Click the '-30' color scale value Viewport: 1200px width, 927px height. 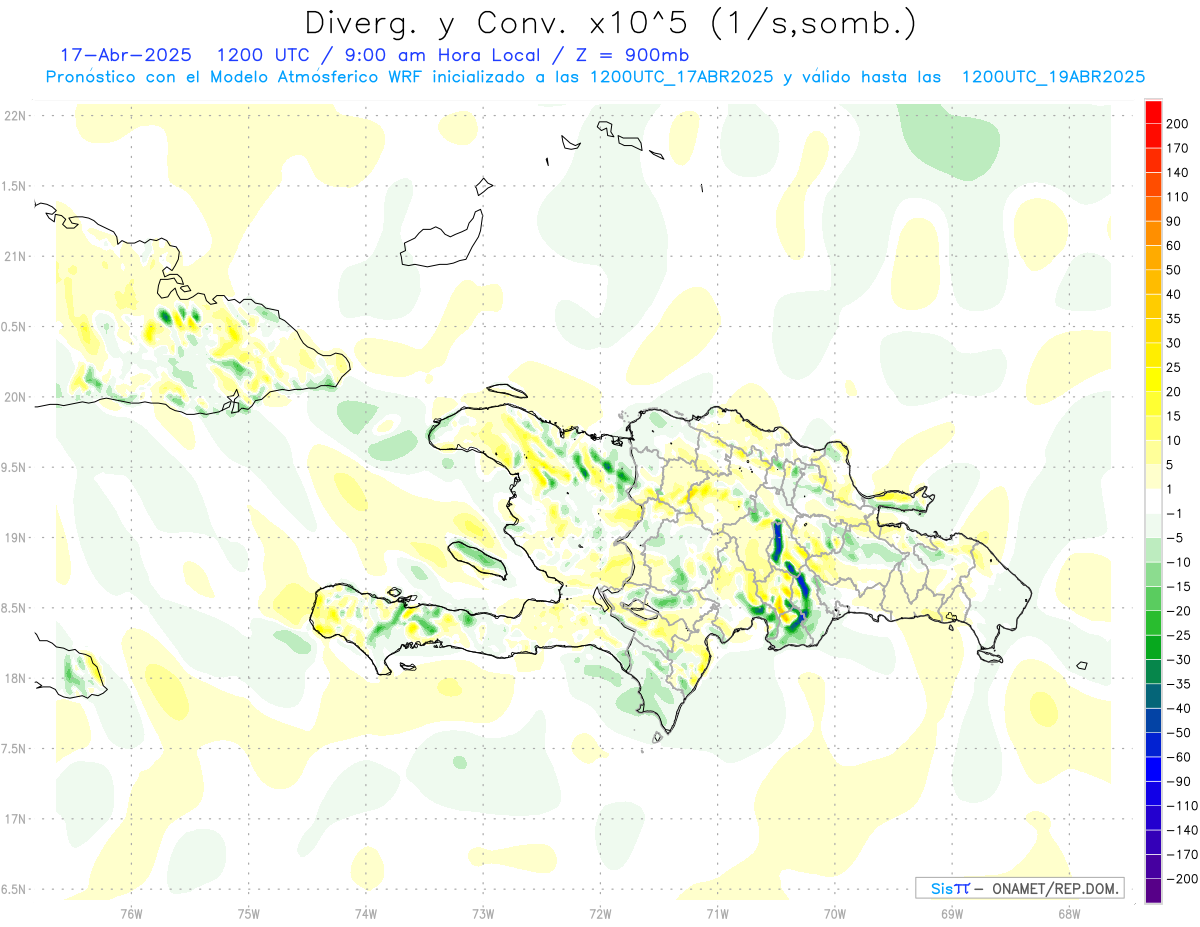1181,660
